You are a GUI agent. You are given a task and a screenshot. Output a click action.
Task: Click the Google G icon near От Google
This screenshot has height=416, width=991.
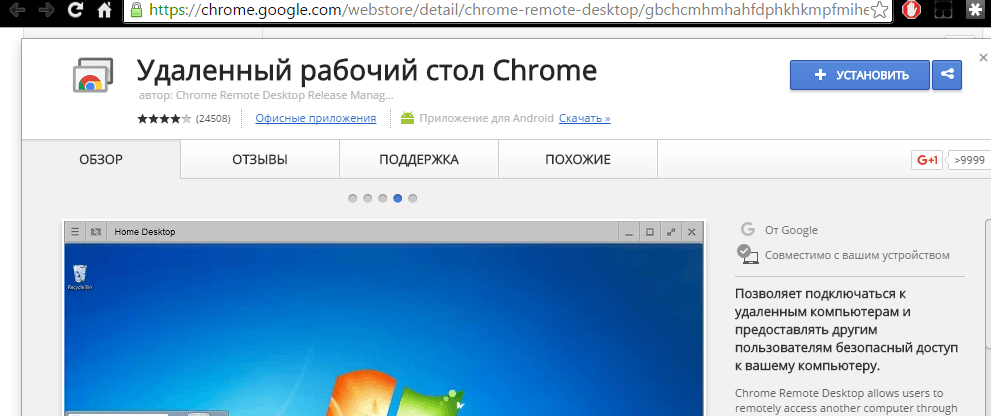tap(748, 229)
